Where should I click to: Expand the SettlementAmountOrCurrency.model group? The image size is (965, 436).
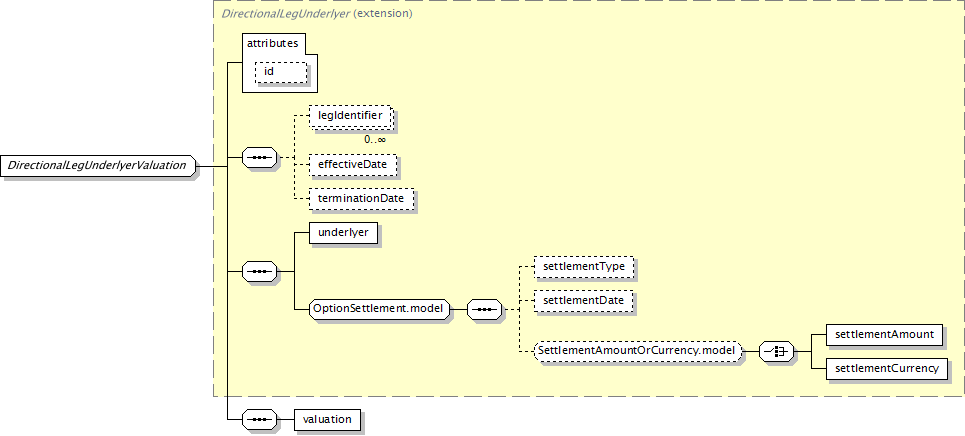[636, 351]
